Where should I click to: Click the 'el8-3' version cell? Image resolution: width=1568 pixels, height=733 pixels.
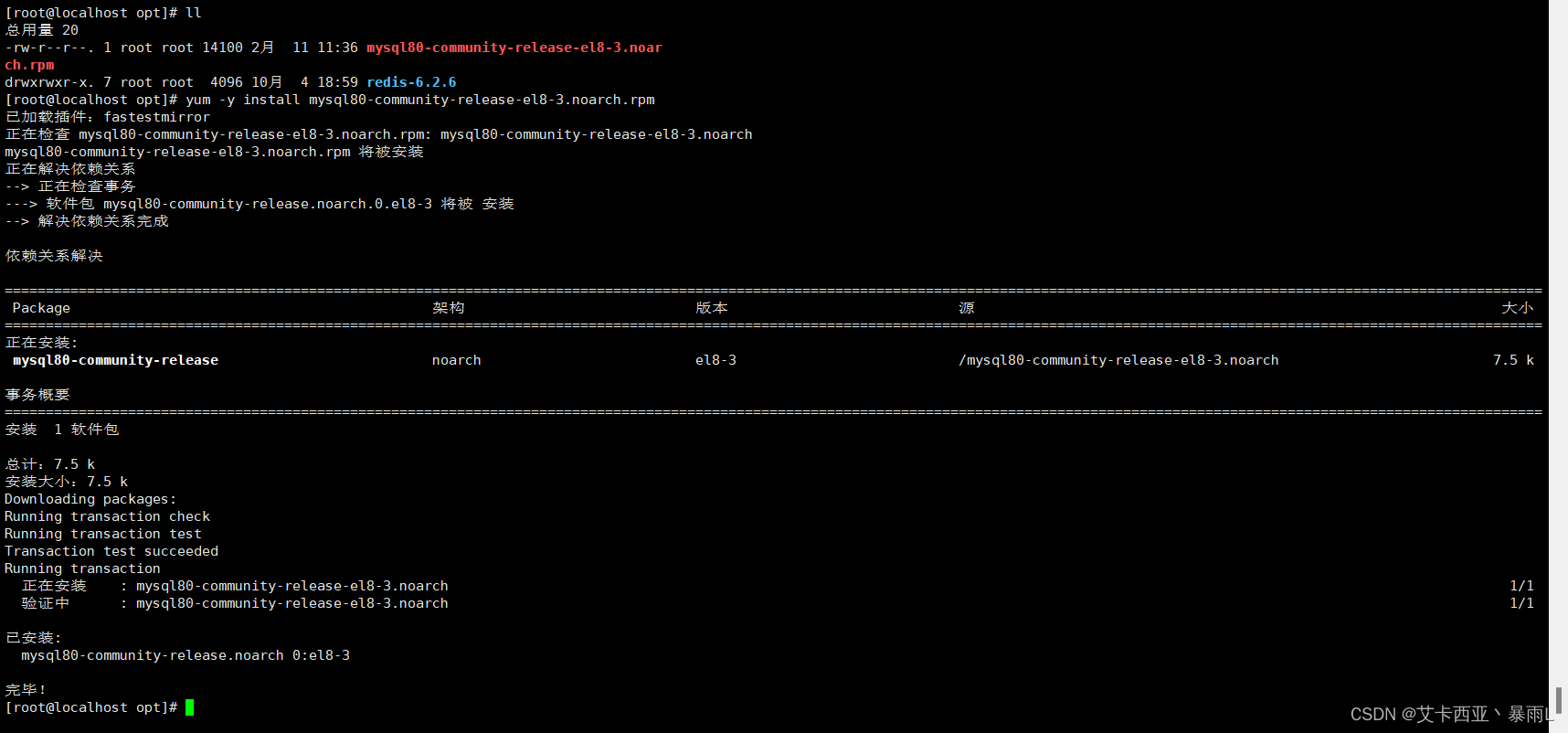[x=715, y=360]
